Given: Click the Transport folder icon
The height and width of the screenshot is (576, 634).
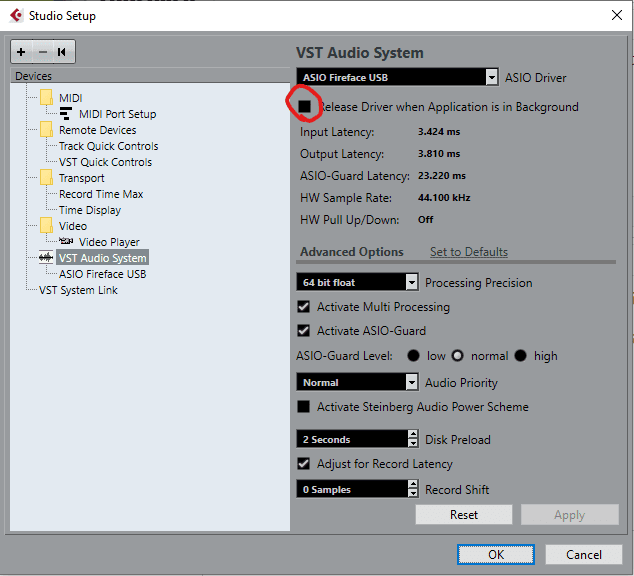Looking at the screenshot, I should click(46, 178).
